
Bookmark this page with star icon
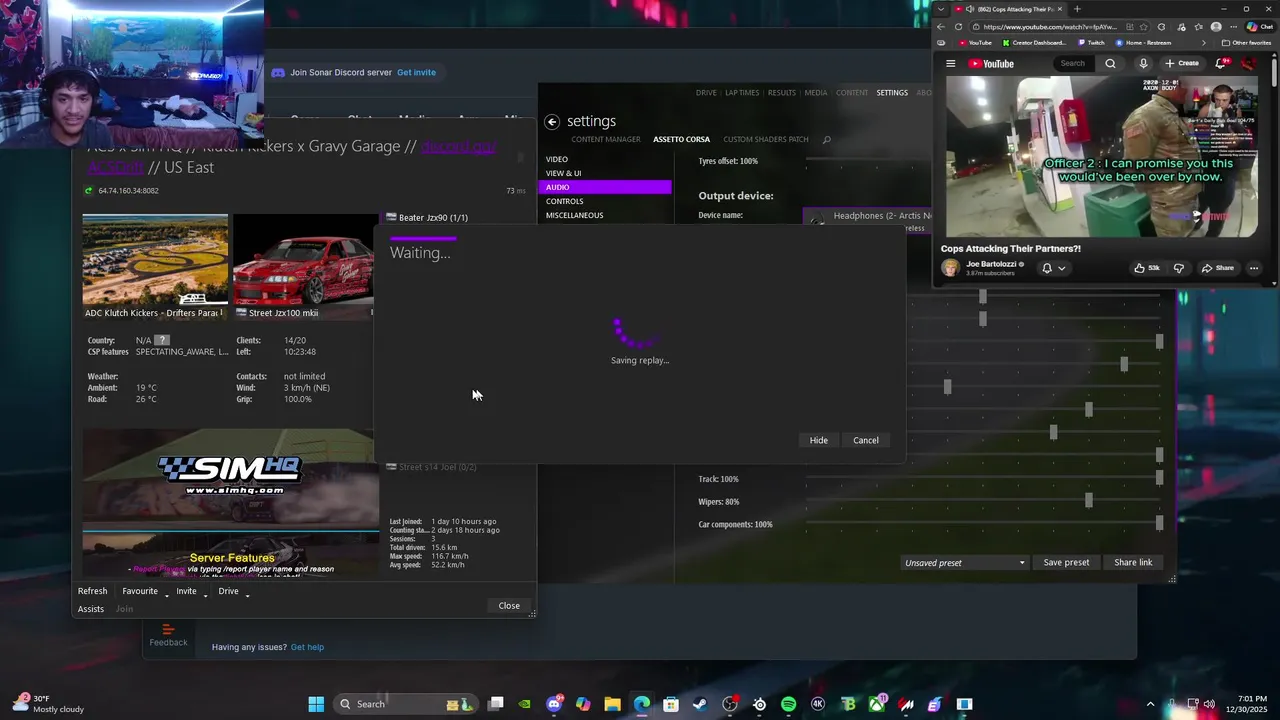(1145, 27)
